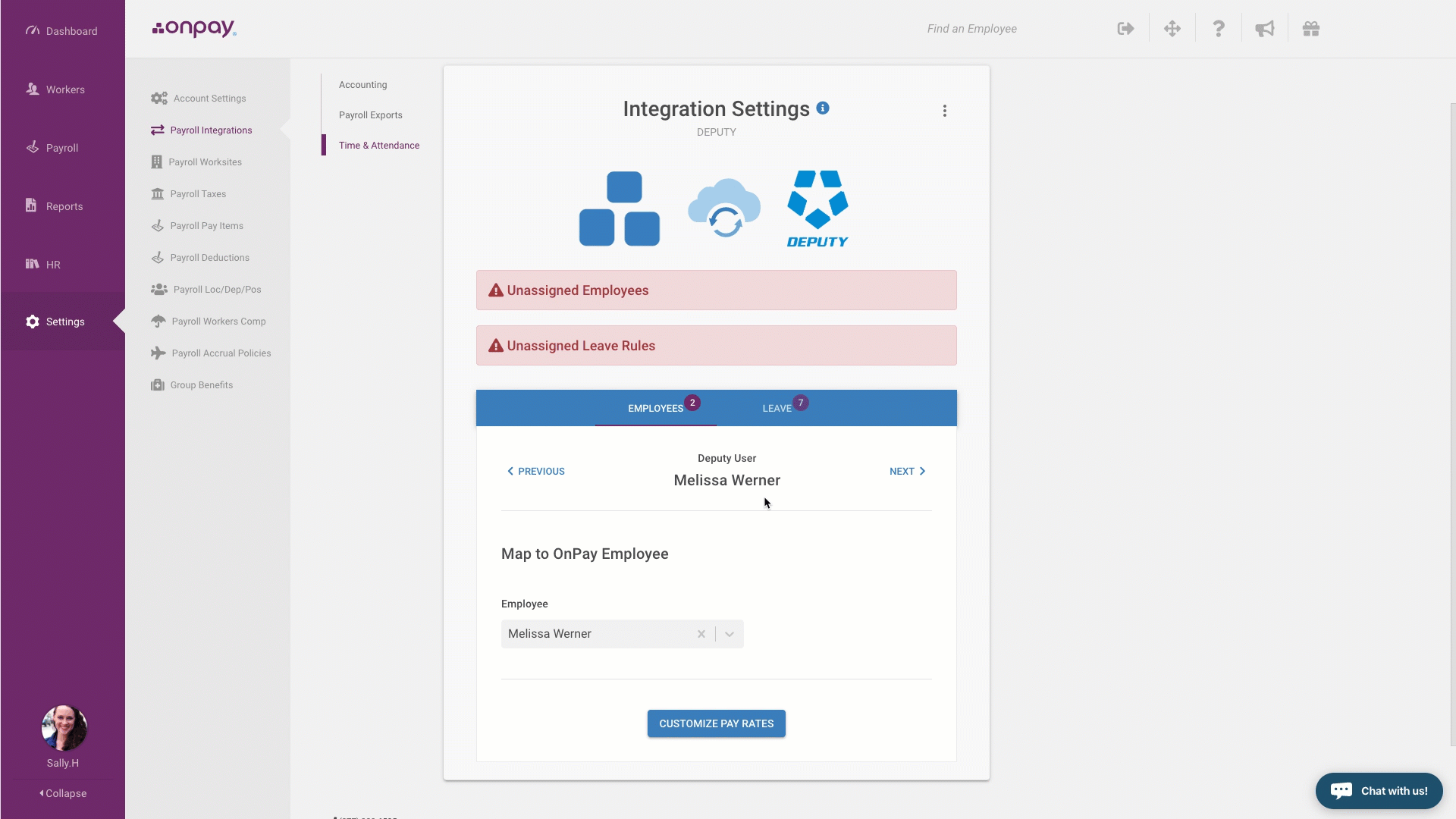Click the Group Benefits medical bag icon
This screenshot has height=819, width=1456.
pos(157,385)
